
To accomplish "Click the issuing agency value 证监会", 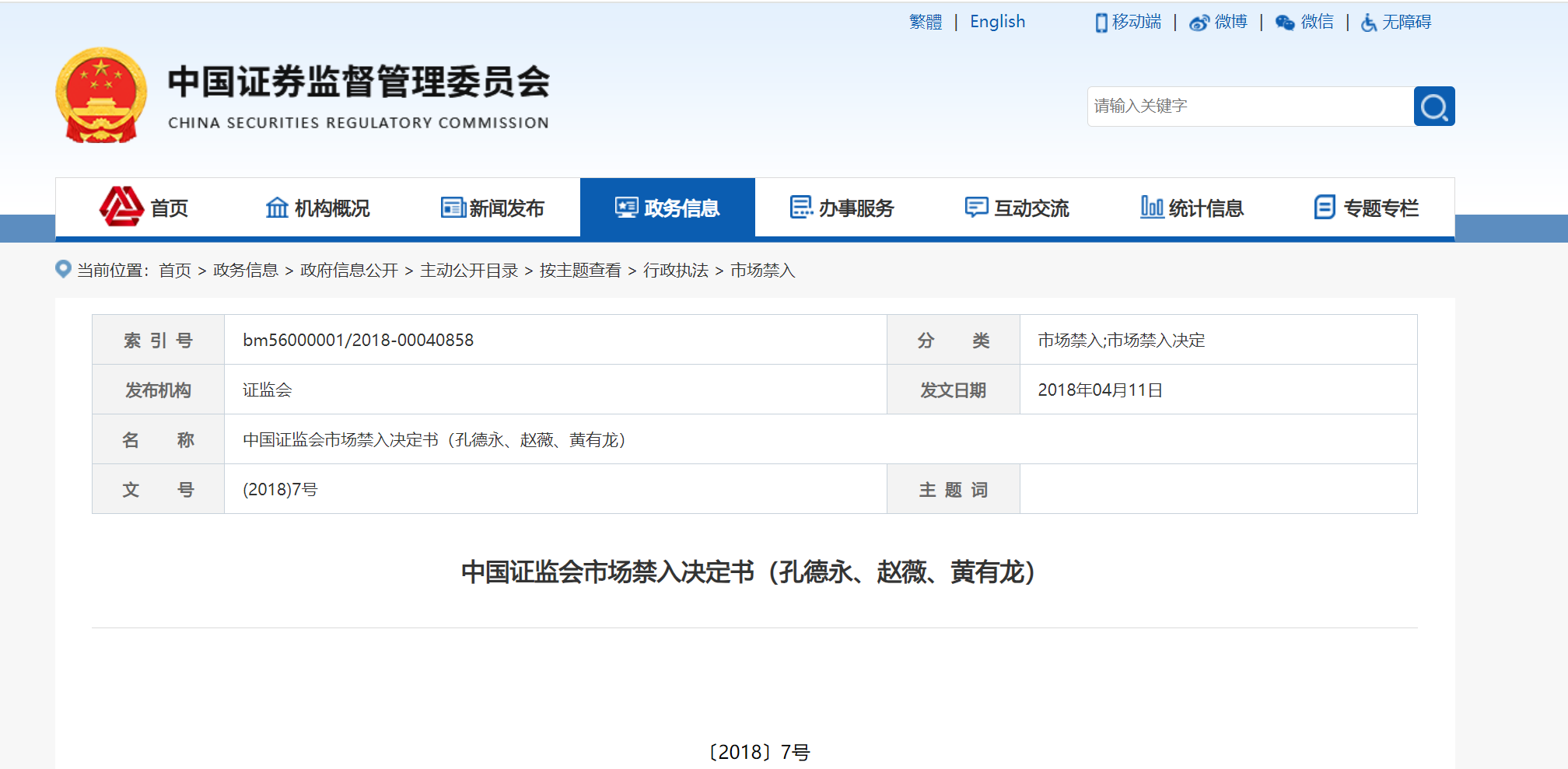I will point(267,390).
